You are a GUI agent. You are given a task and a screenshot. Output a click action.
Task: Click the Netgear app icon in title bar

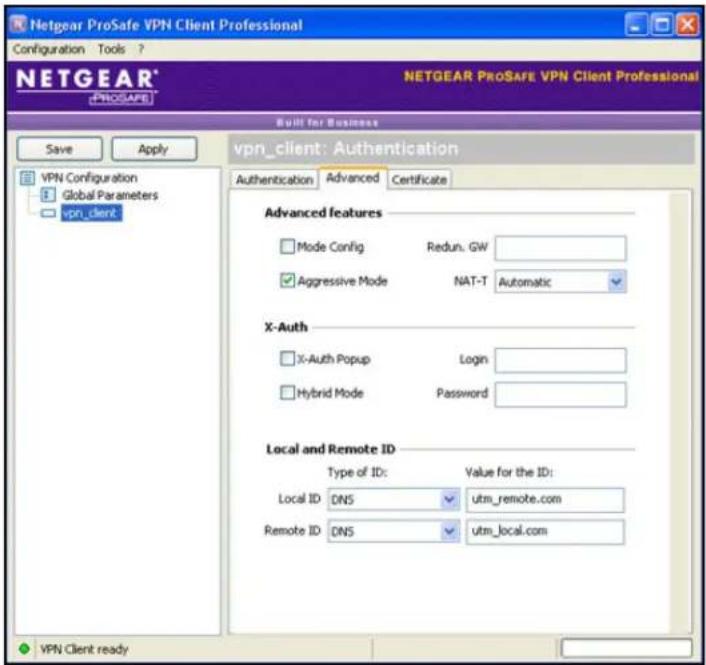[x=18, y=24]
